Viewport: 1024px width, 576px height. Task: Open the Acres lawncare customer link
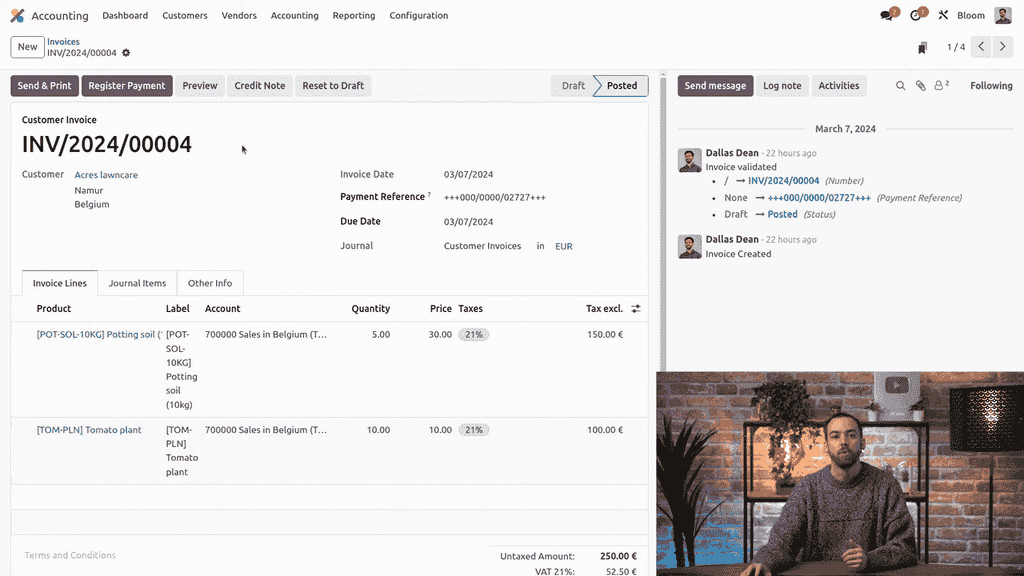[x=106, y=174]
